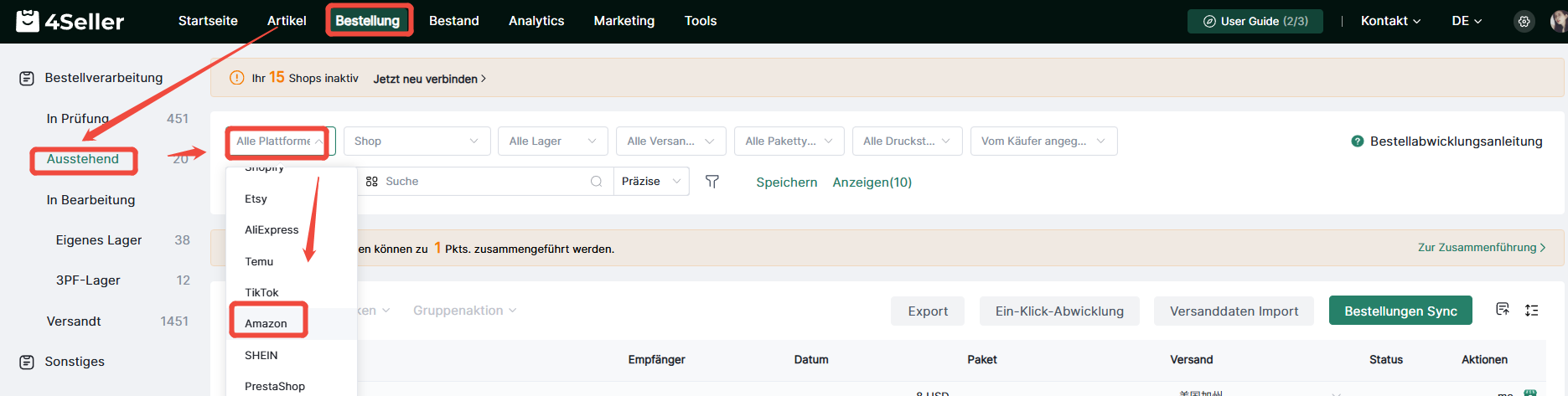Image resolution: width=1568 pixels, height=396 pixels.
Task: Open the Analytics menu
Action: pyautogui.click(x=536, y=21)
